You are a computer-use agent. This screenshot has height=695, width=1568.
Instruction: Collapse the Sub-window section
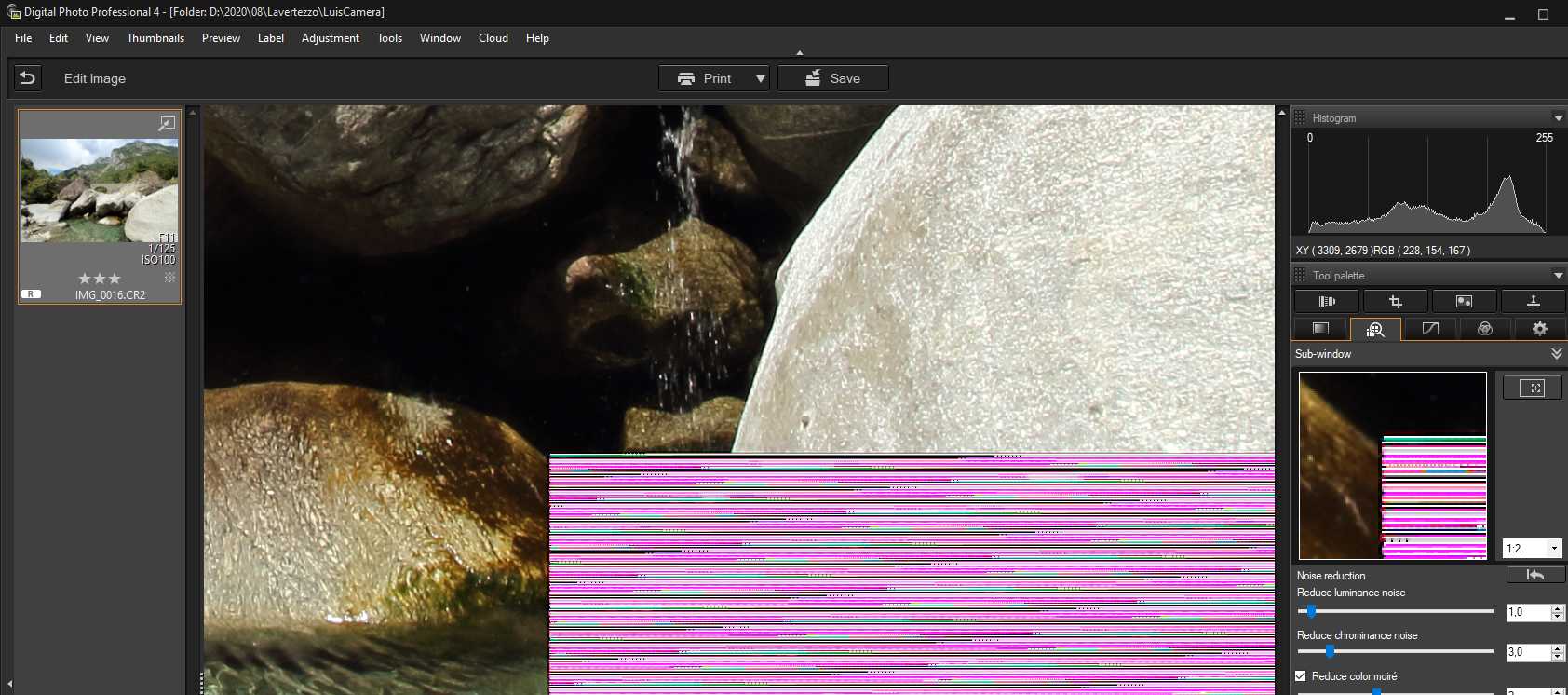click(1556, 354)
